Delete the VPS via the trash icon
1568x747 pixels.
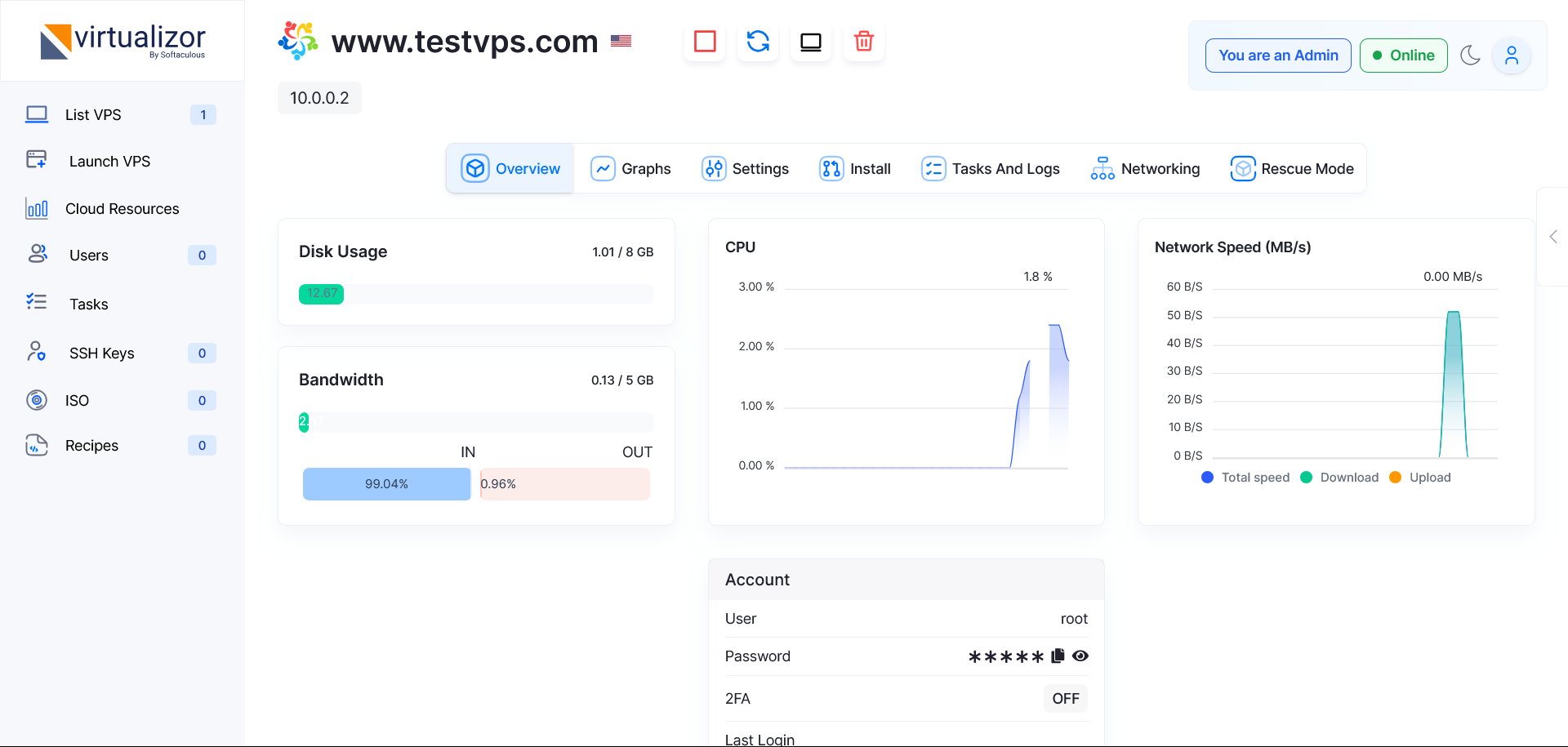coord(863,41)
